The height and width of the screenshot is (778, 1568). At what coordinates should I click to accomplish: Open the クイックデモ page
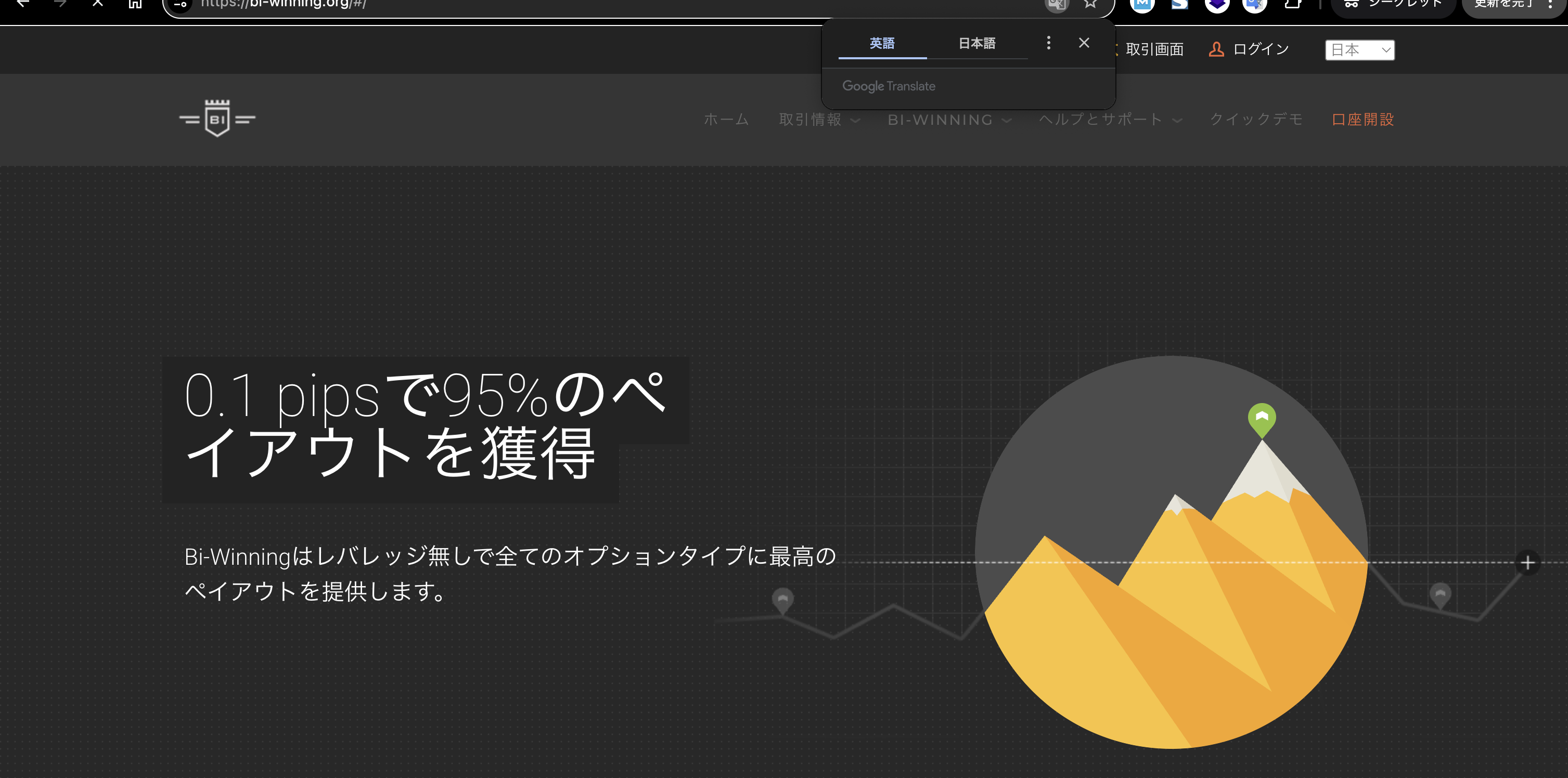(1256, 120)
